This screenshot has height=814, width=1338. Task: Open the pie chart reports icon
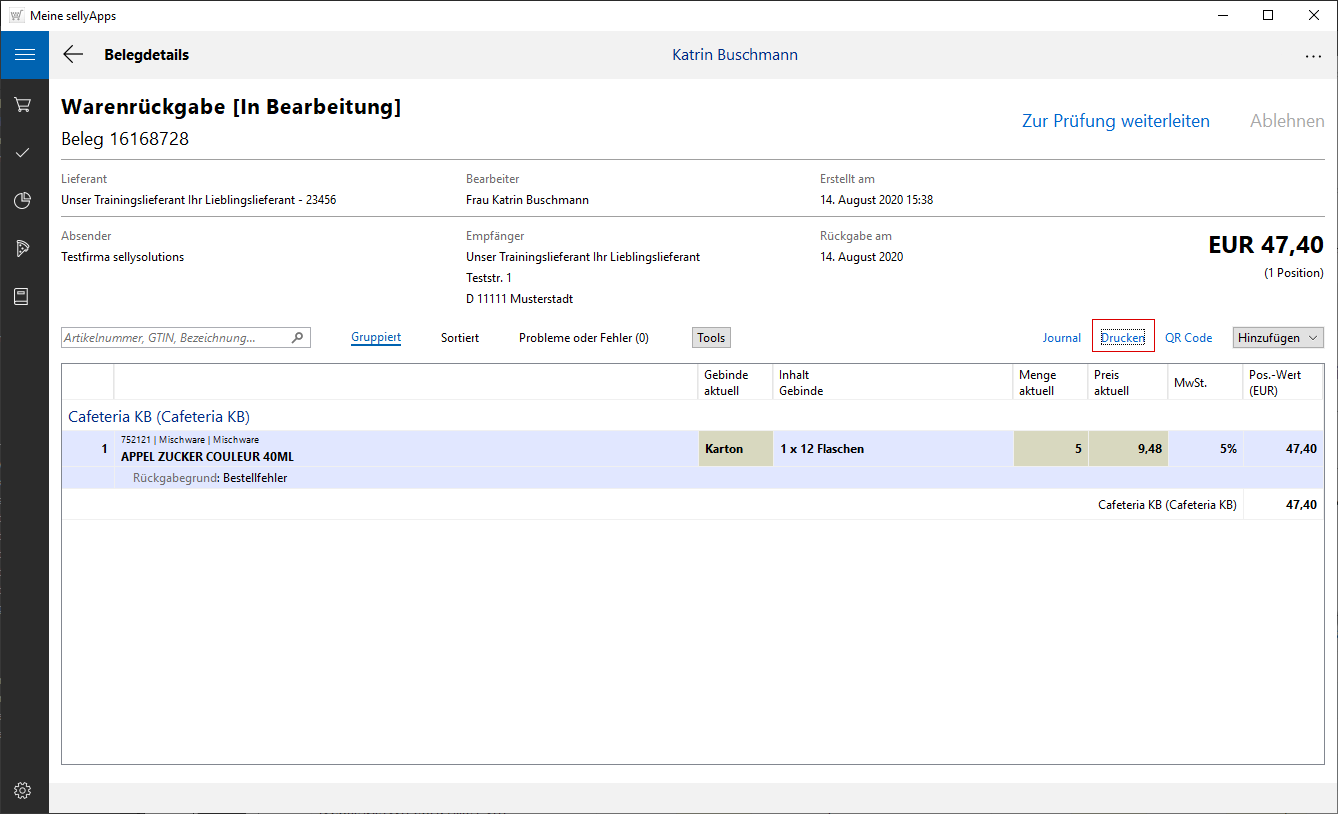[23, 200]
